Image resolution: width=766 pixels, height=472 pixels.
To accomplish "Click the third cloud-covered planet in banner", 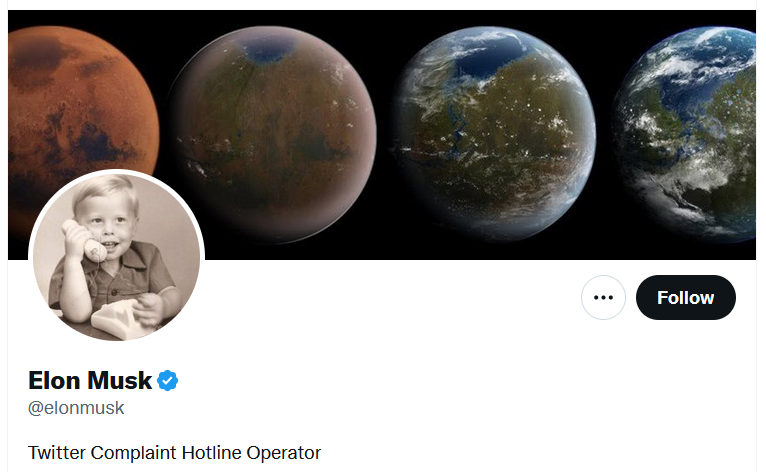I will (493, 134).
